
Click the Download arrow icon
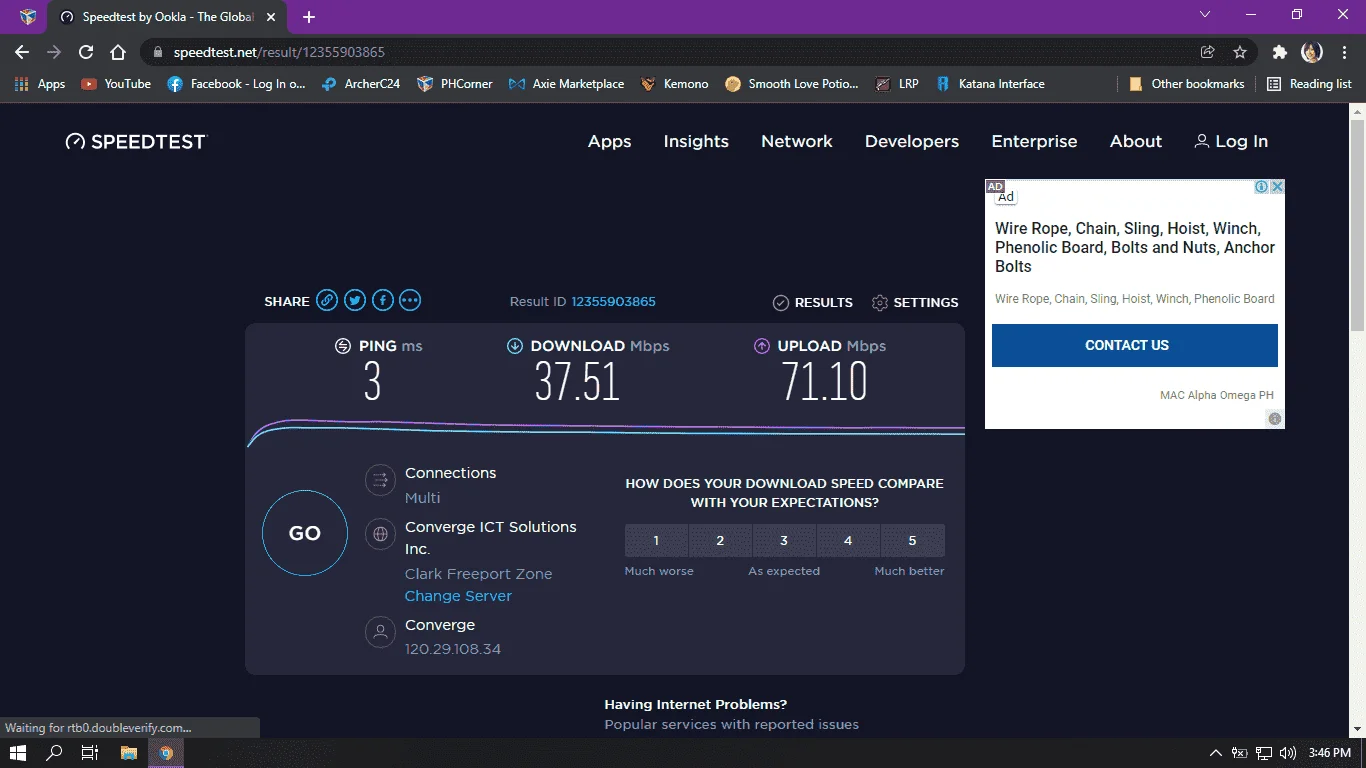515,346
